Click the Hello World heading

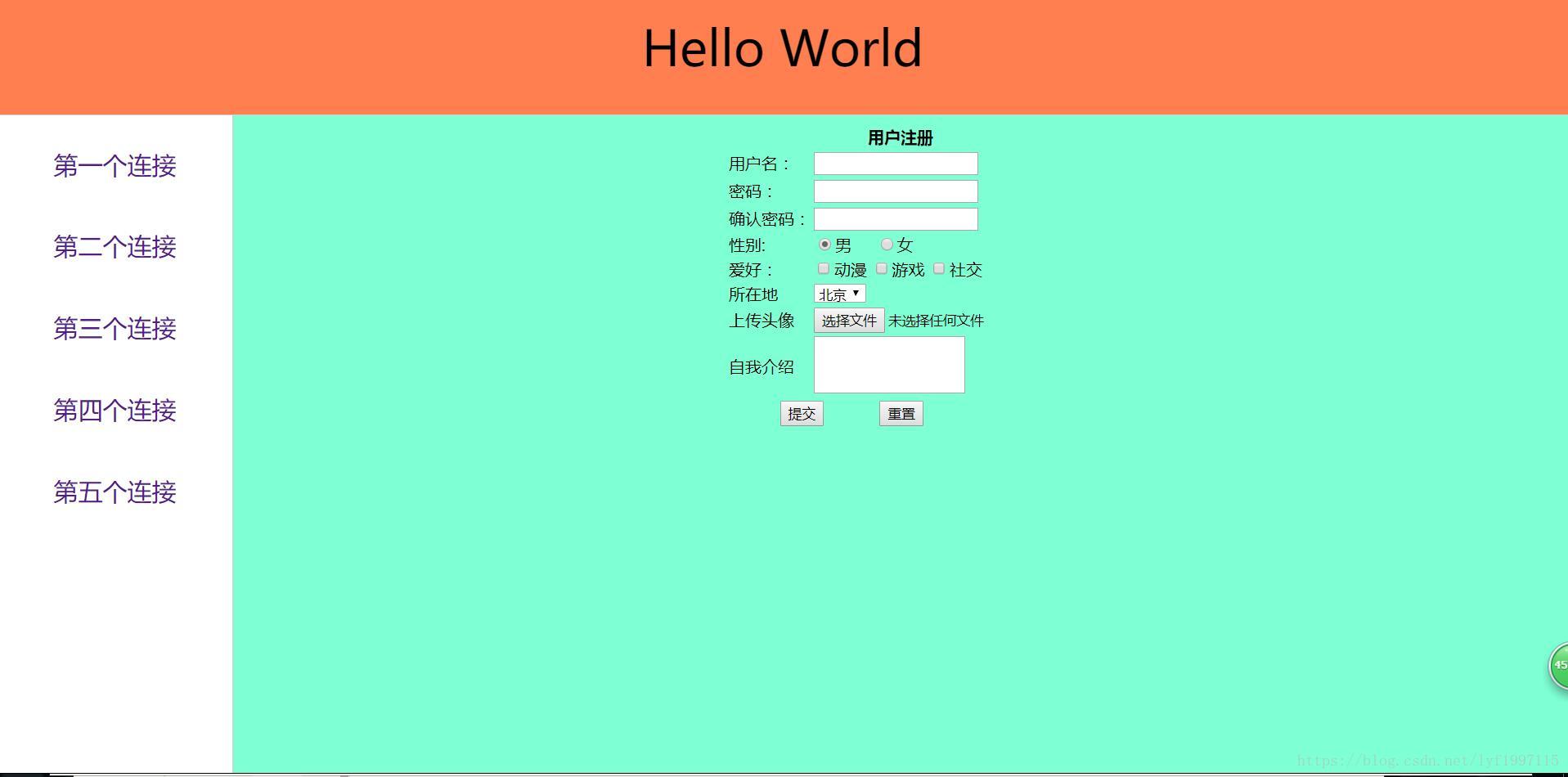tap(783, 47)
